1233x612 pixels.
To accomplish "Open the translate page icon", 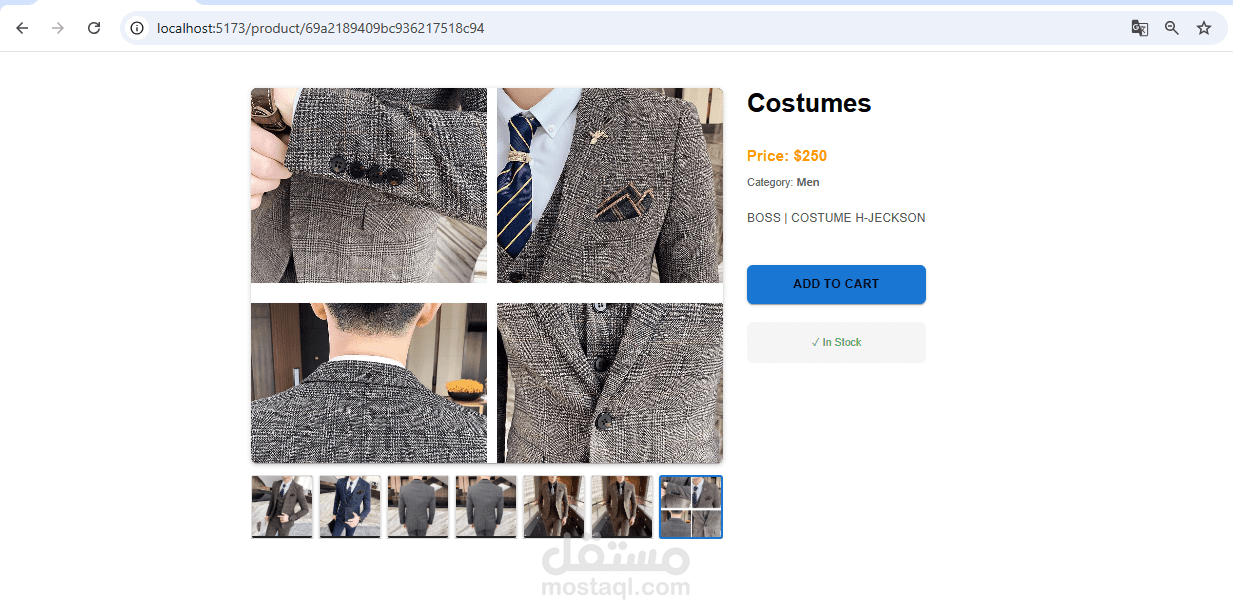I will pyautogui.click(x=1139, y=28).
